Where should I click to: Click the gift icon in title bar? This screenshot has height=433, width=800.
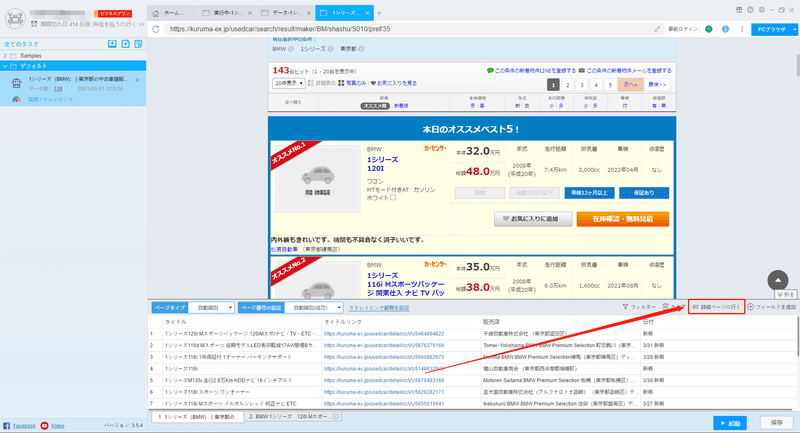(x=739, y=10)
